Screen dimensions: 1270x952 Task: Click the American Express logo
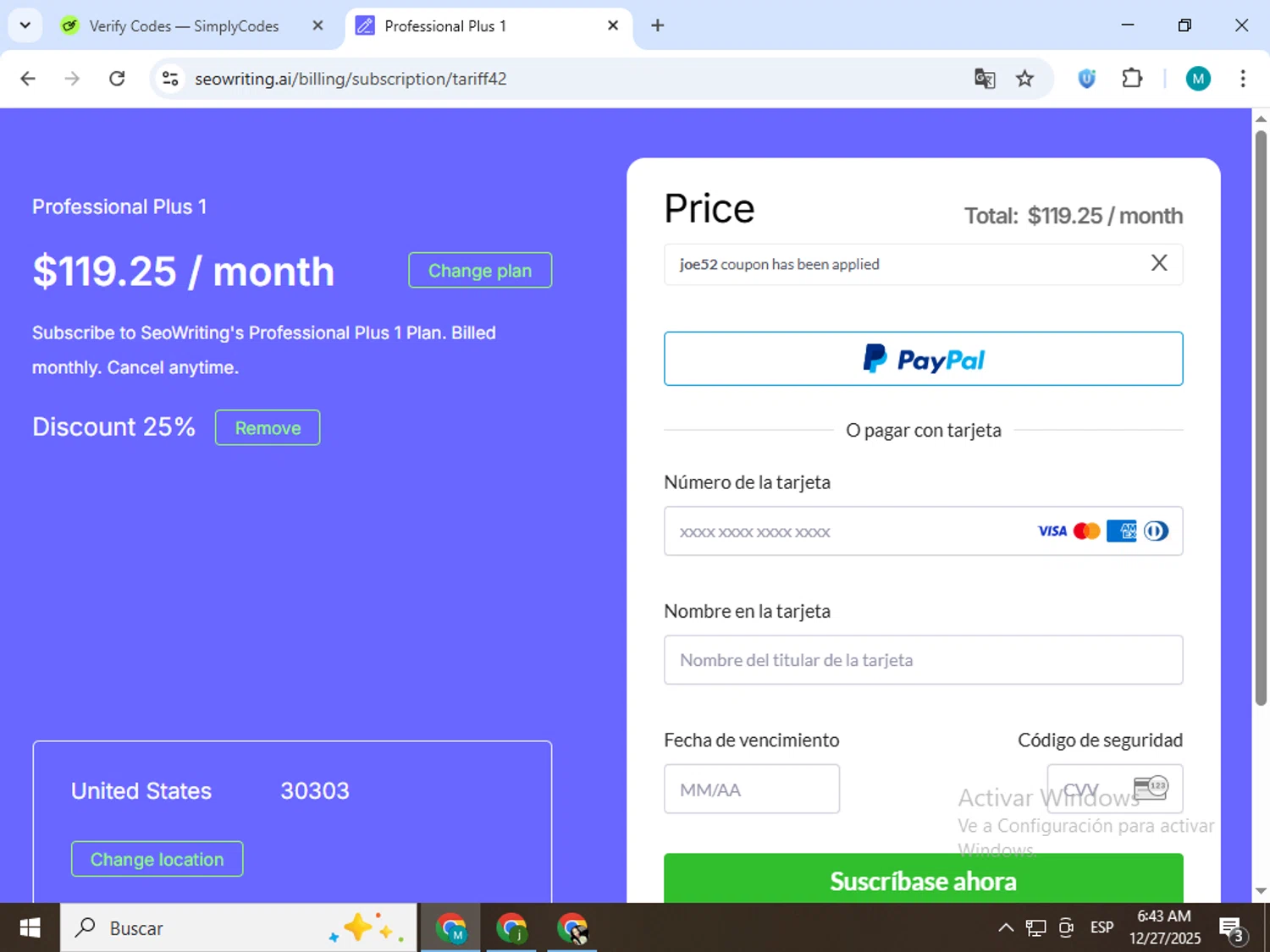1122,531
